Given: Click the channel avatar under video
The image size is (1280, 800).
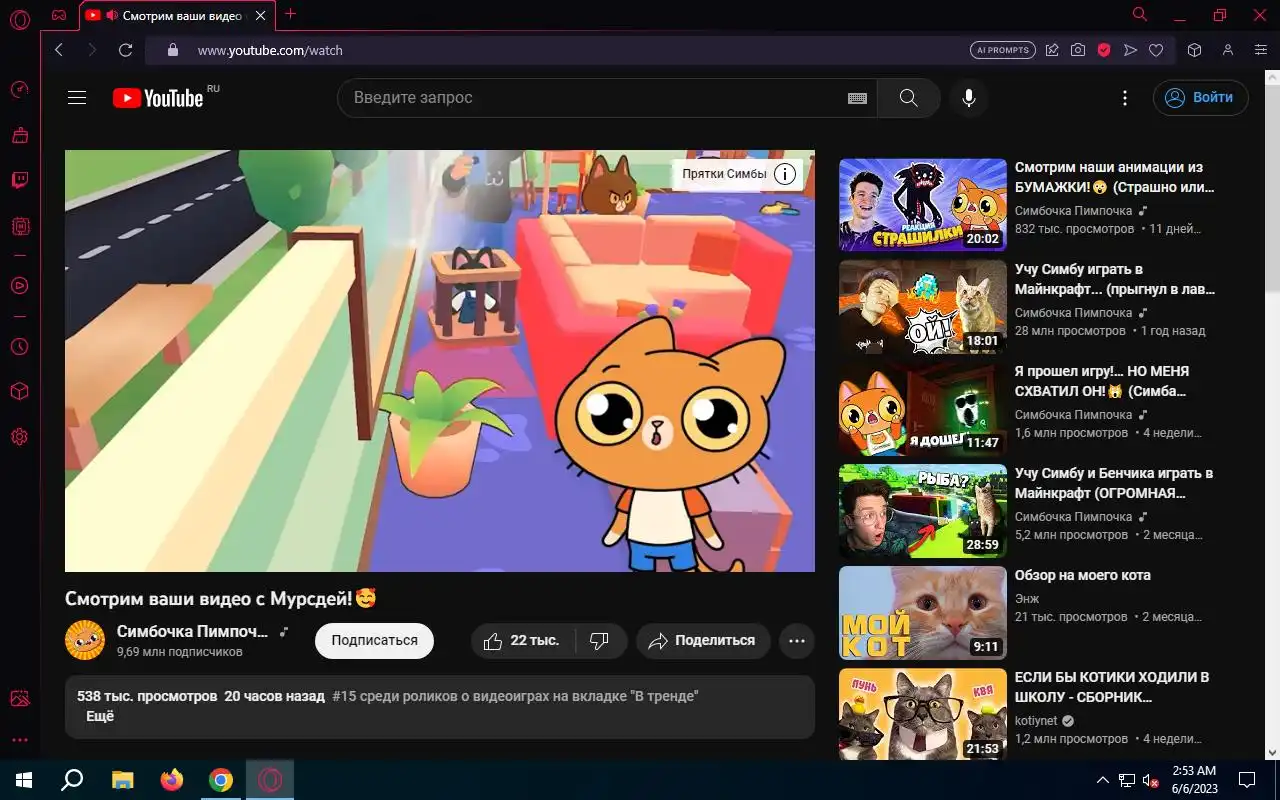Looking at the screenshot, I should coord(85,640).
